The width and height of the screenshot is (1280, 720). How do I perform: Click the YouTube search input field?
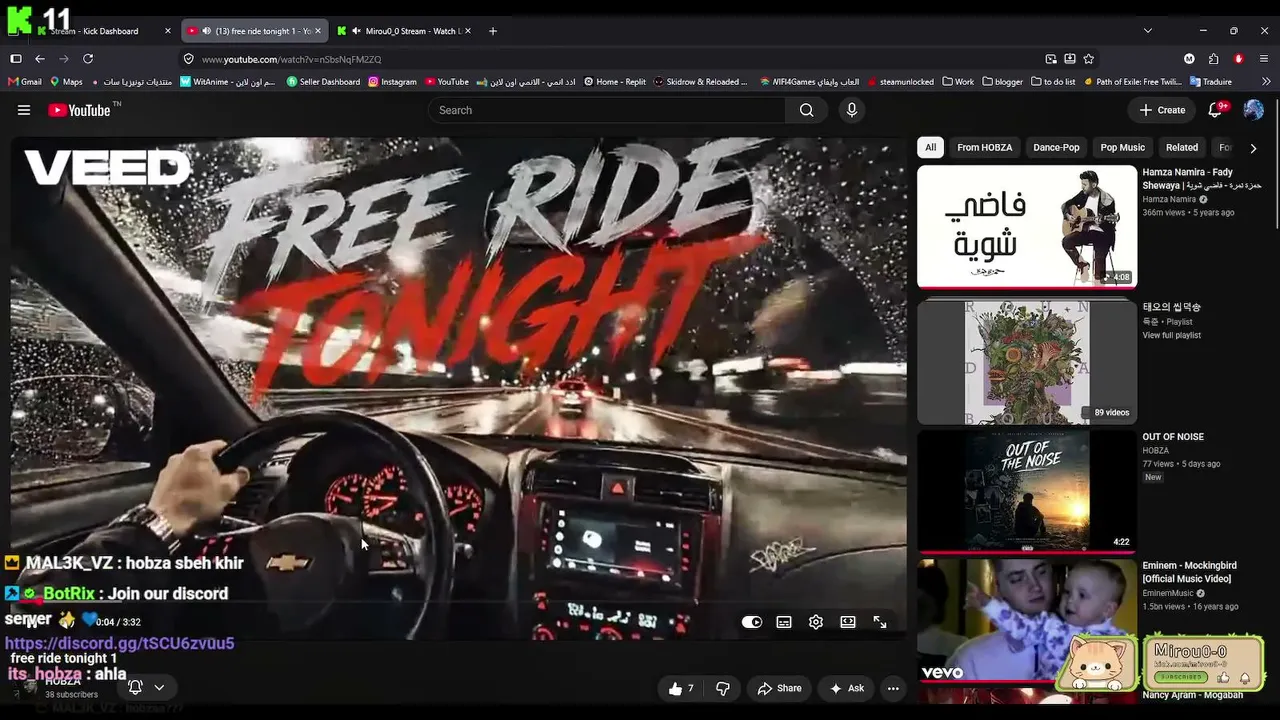[607, 110]
